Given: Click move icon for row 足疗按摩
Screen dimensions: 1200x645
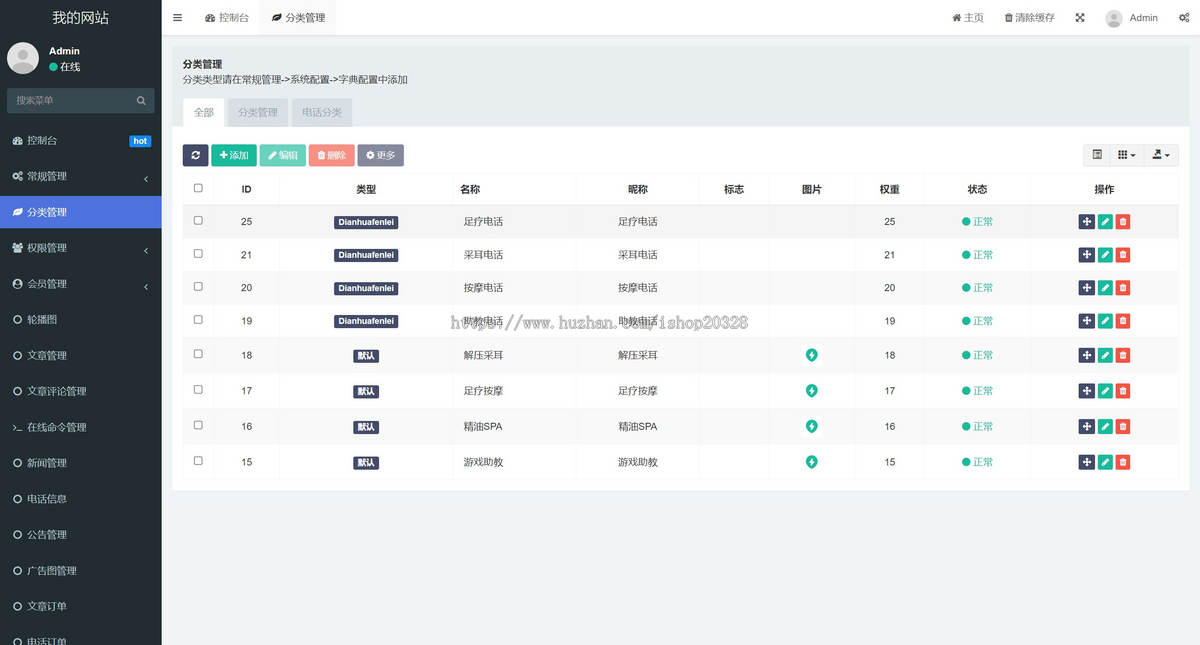Looking at the screenshot, I should pyautogui.click(x=1087, y=391).
